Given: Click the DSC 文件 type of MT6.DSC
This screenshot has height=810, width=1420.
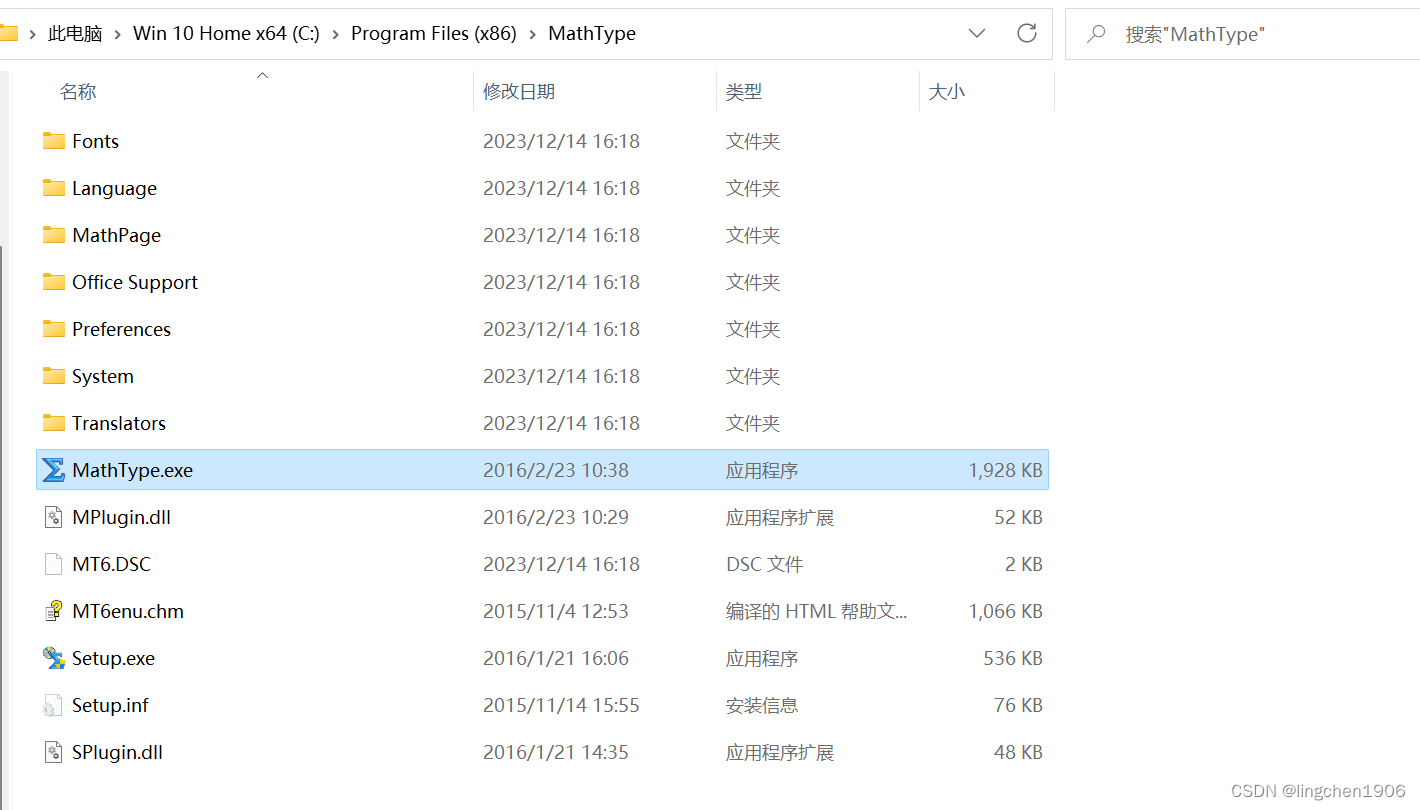Looking at the screenshot, I should [764, 564].
